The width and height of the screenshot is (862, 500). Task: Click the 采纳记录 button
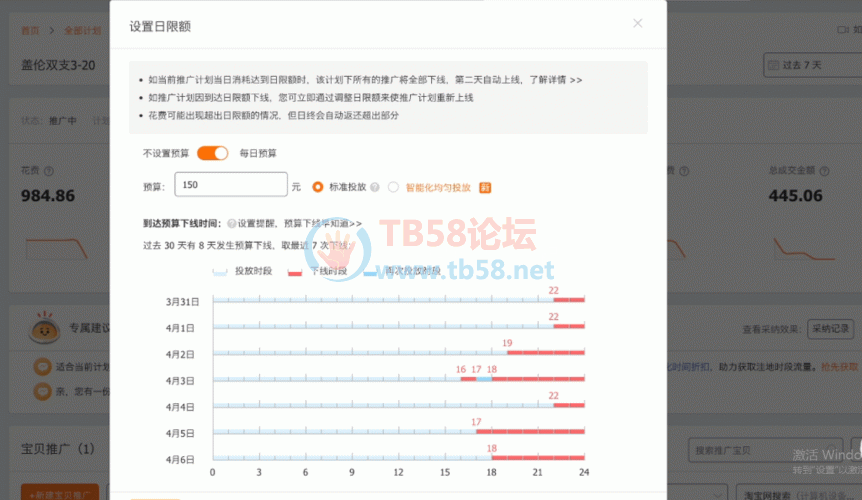pyautogui.click(x=830, y=328)
